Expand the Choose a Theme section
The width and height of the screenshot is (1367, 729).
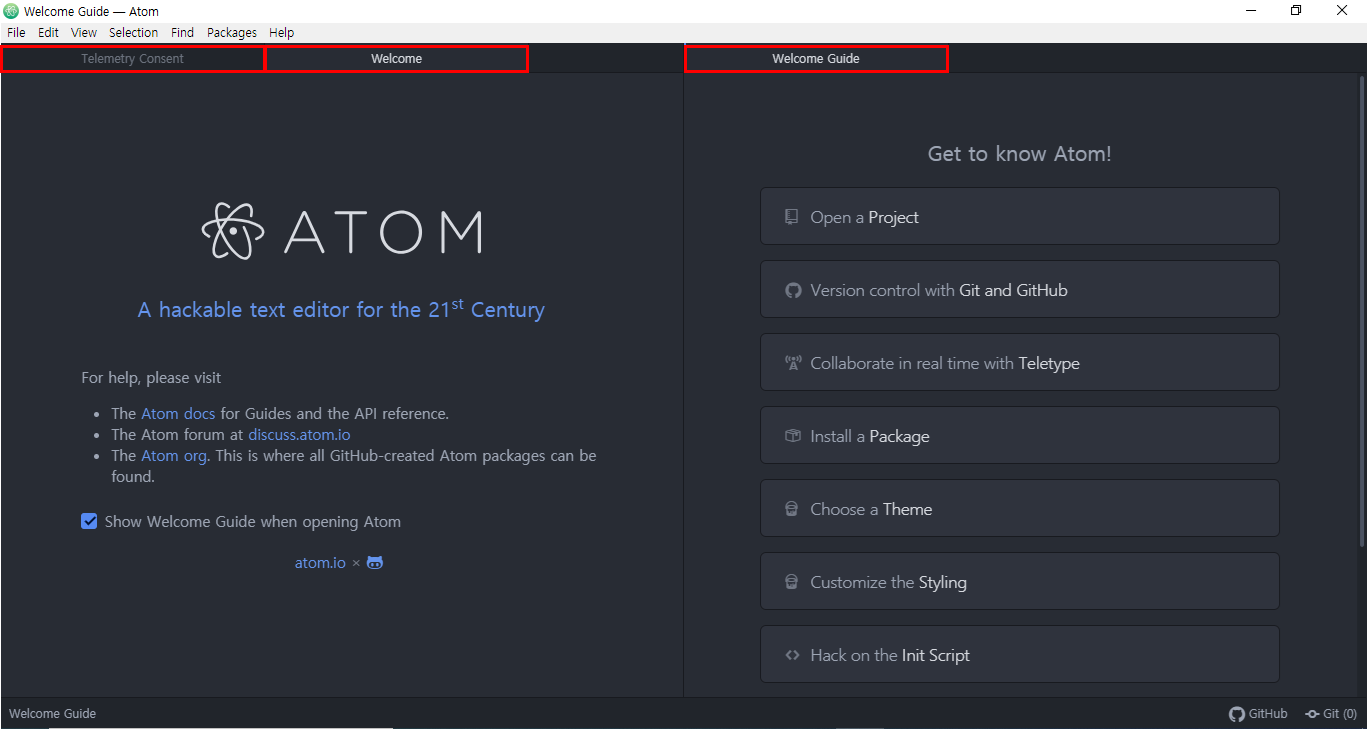[x=1019, y=508]
